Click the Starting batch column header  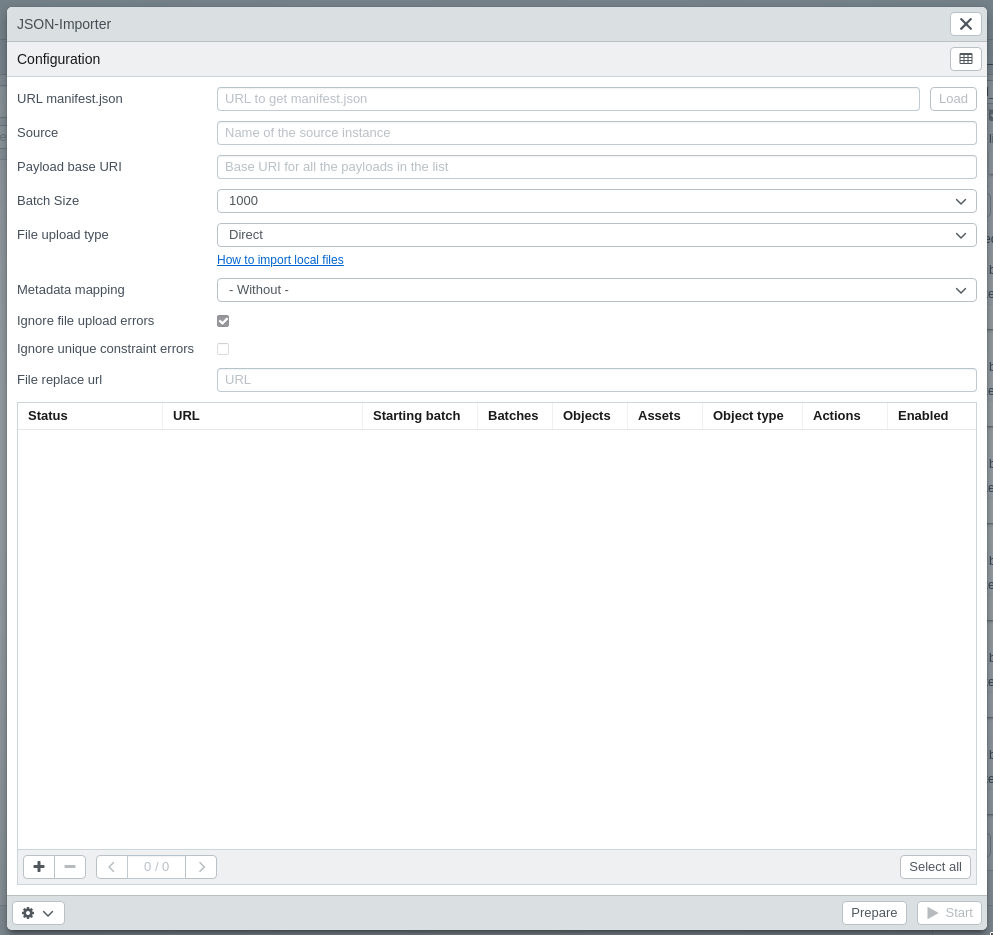tap(420, 416)
